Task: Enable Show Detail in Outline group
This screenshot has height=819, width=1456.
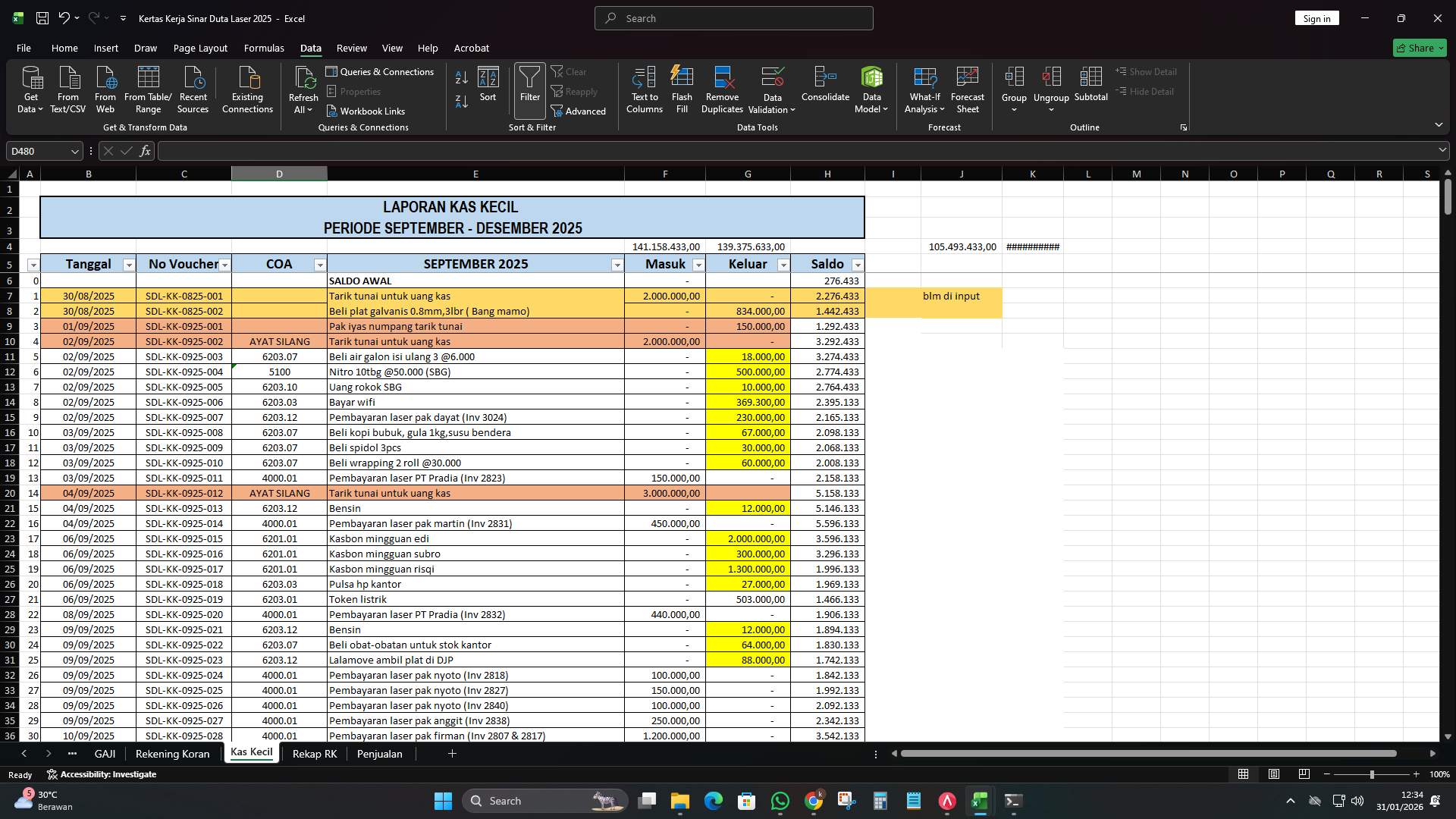Action: (x=1147, y=71)
